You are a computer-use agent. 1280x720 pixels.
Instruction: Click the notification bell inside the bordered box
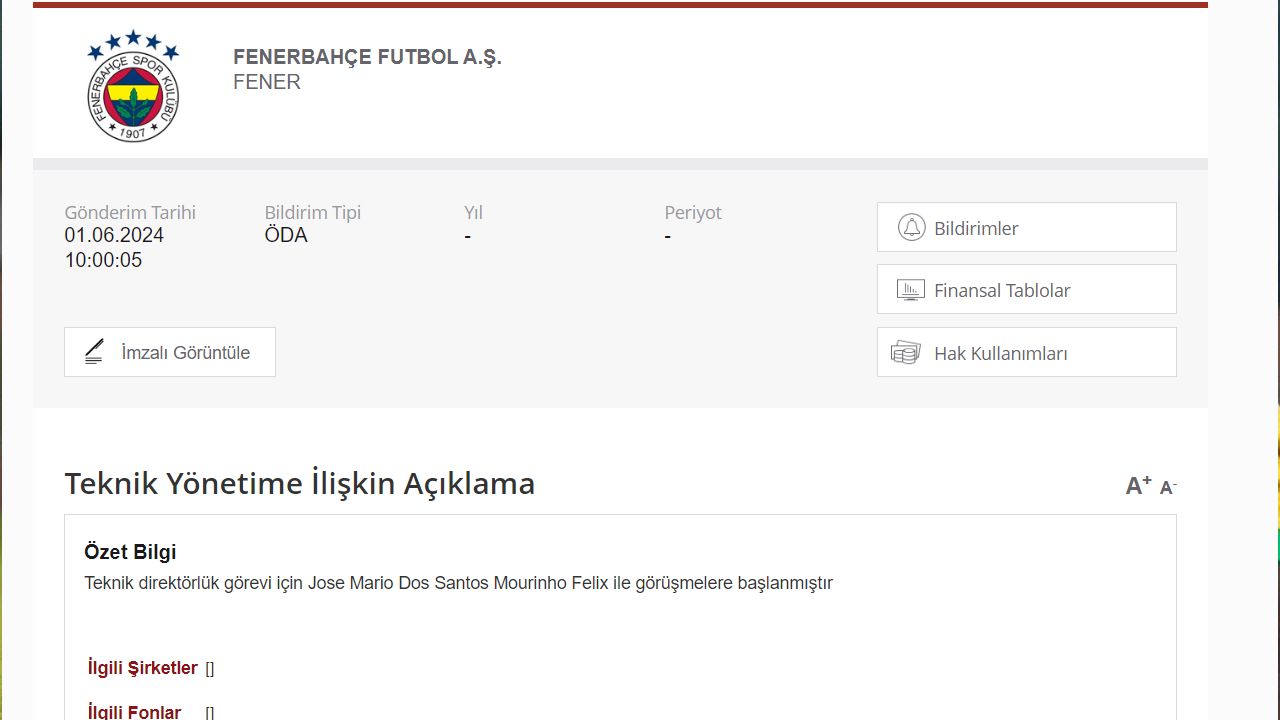click(910, 227)
